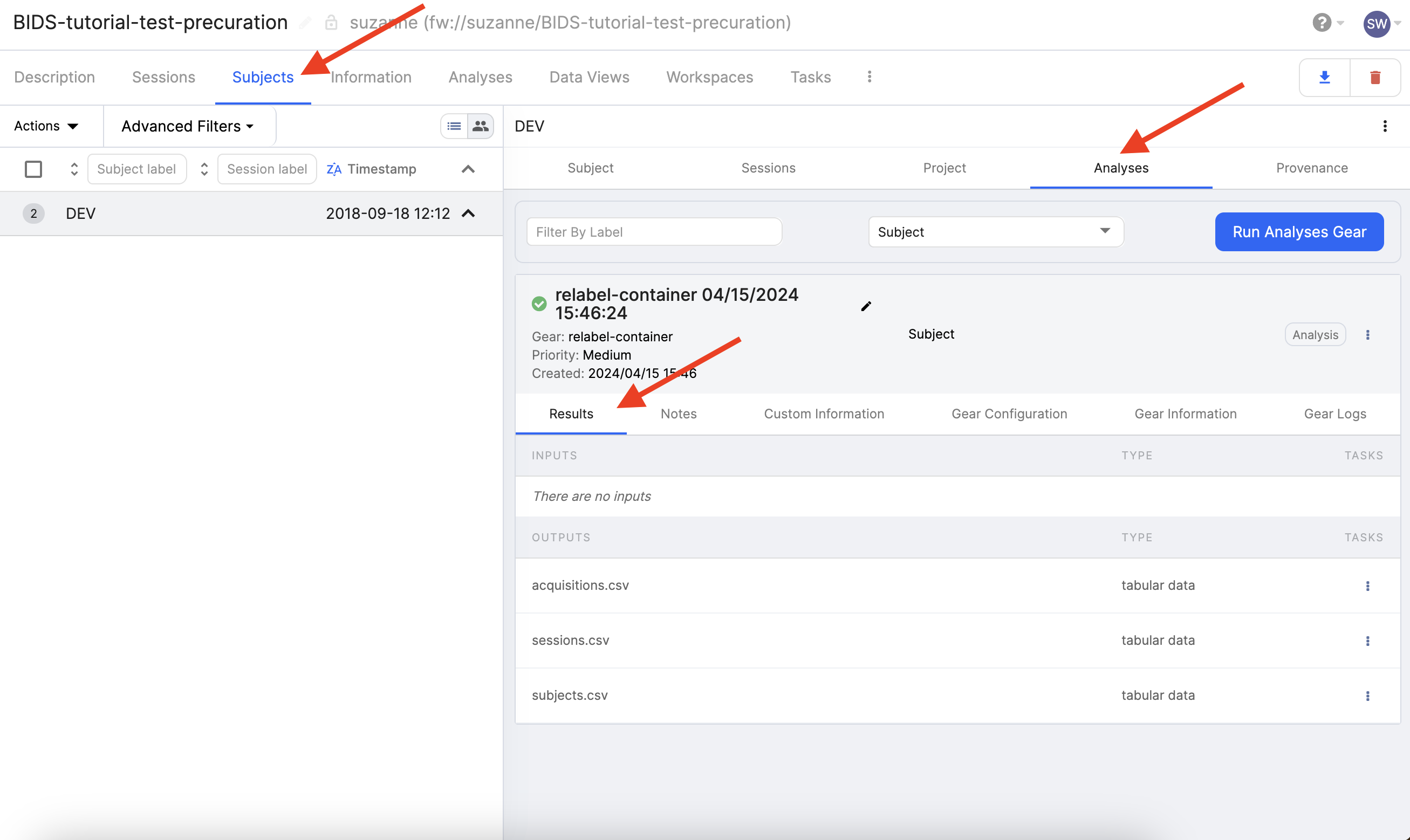
Task: Open more tabs three-dot menu
Action: click(x=869, y=77)
